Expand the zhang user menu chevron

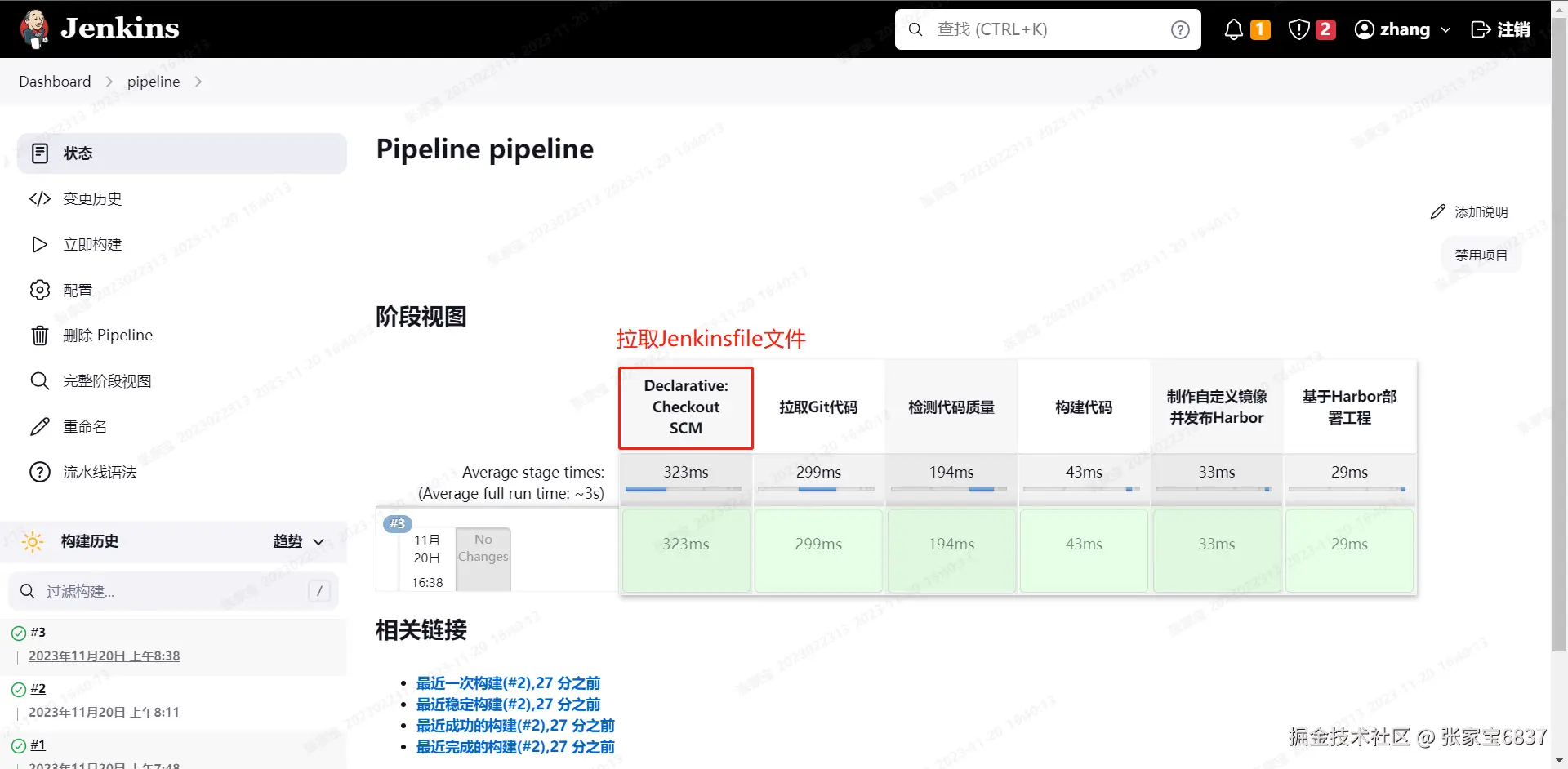1445,29
